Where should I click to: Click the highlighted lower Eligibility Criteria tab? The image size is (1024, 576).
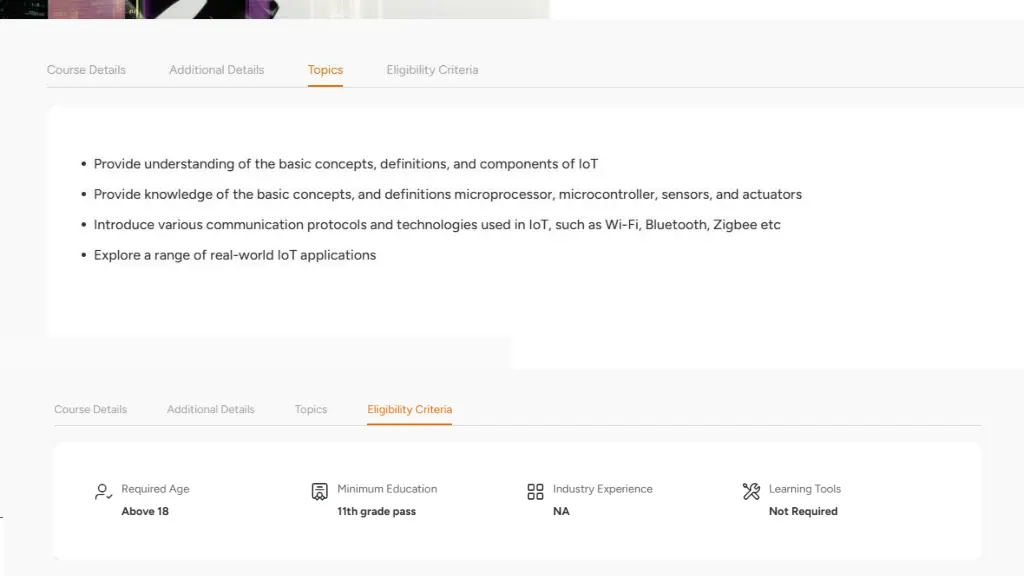(x=409, y=409)
